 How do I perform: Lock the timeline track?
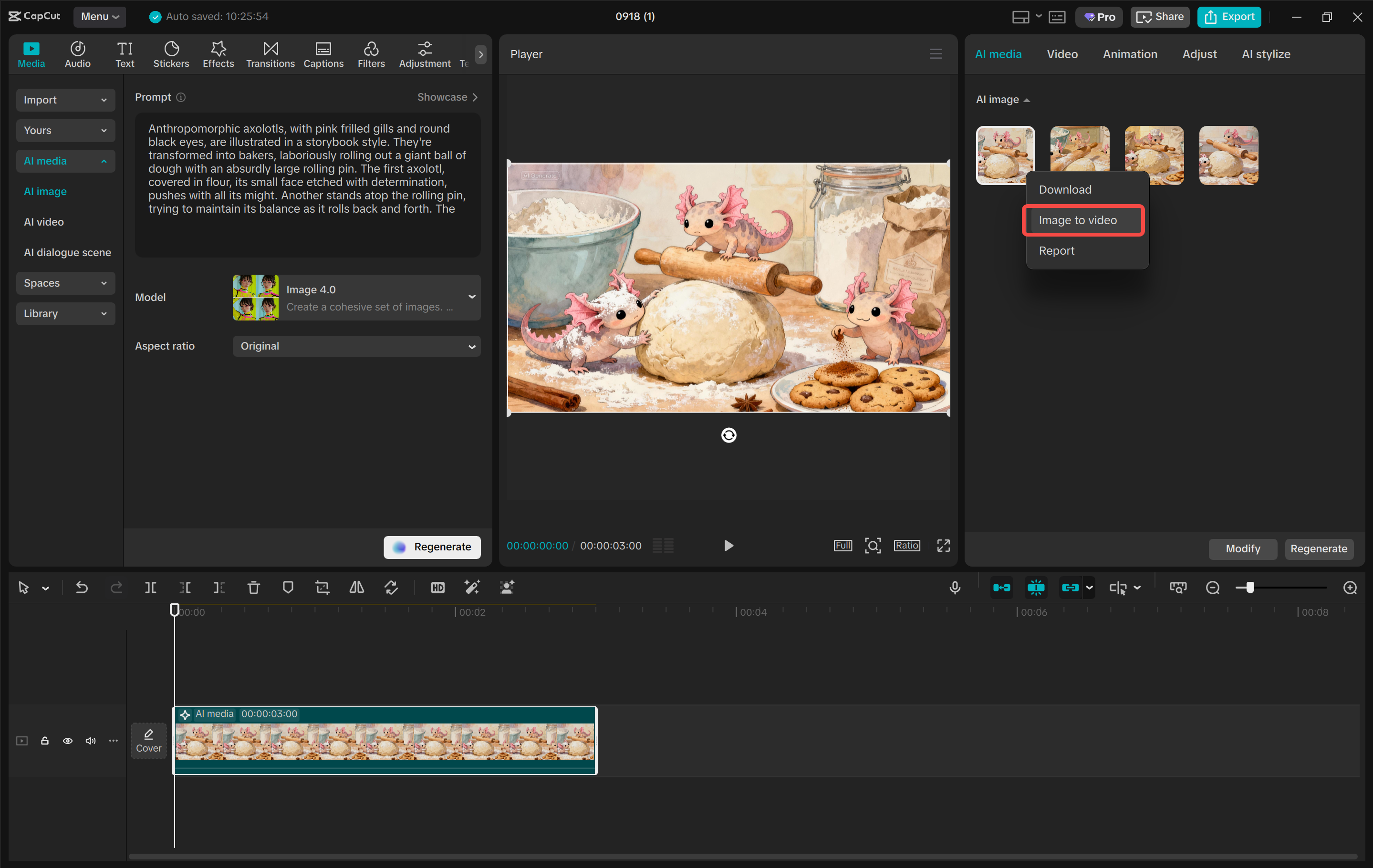[44, 740]
